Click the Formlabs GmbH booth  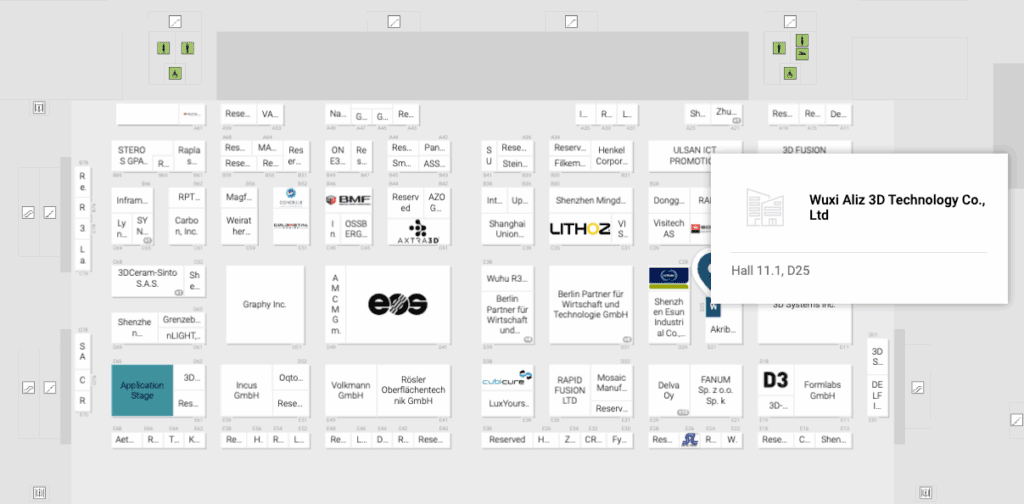[822, 389]
